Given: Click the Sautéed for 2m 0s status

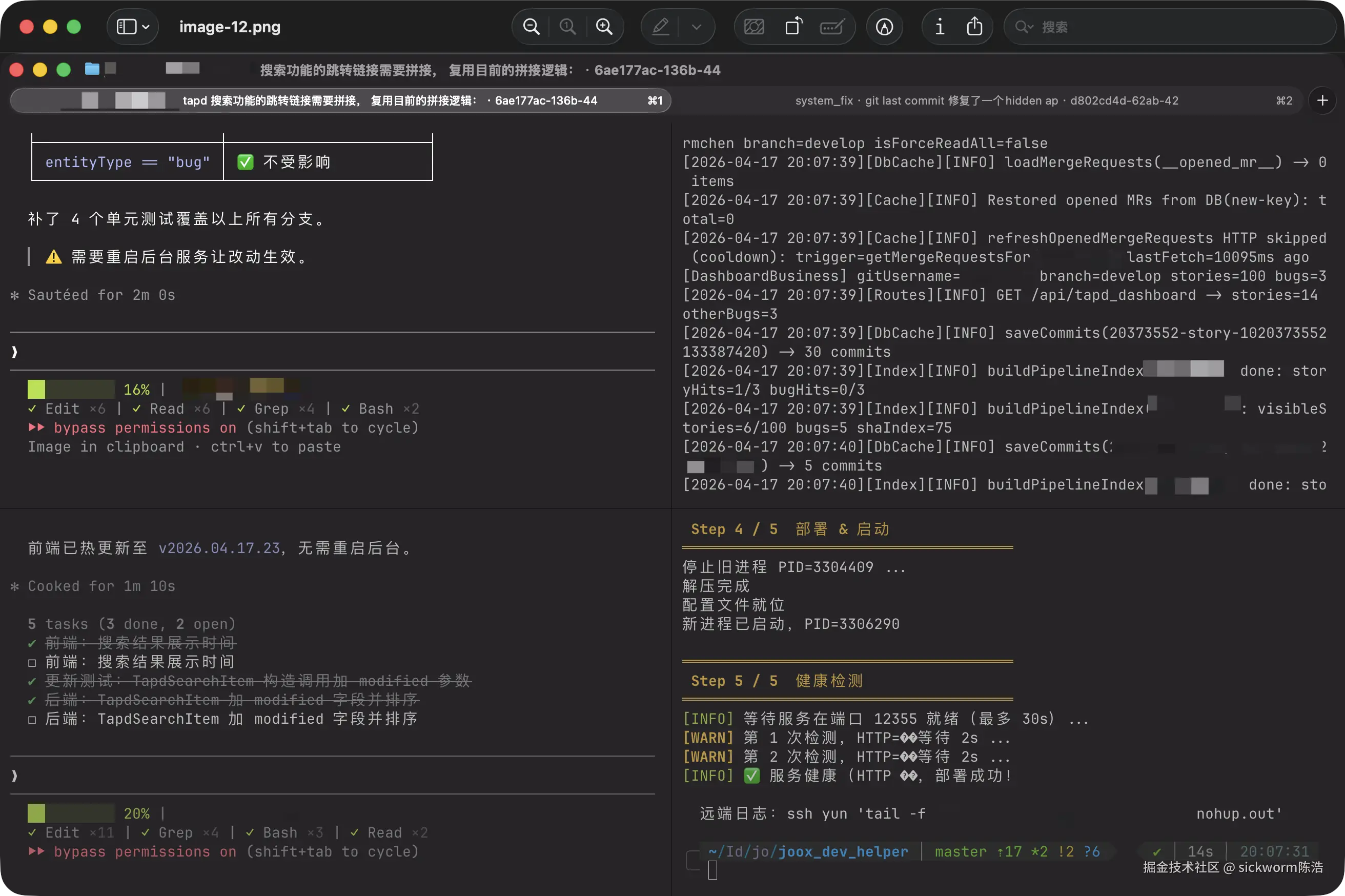Looking at the screenshot, I should [x=93, y=295].
